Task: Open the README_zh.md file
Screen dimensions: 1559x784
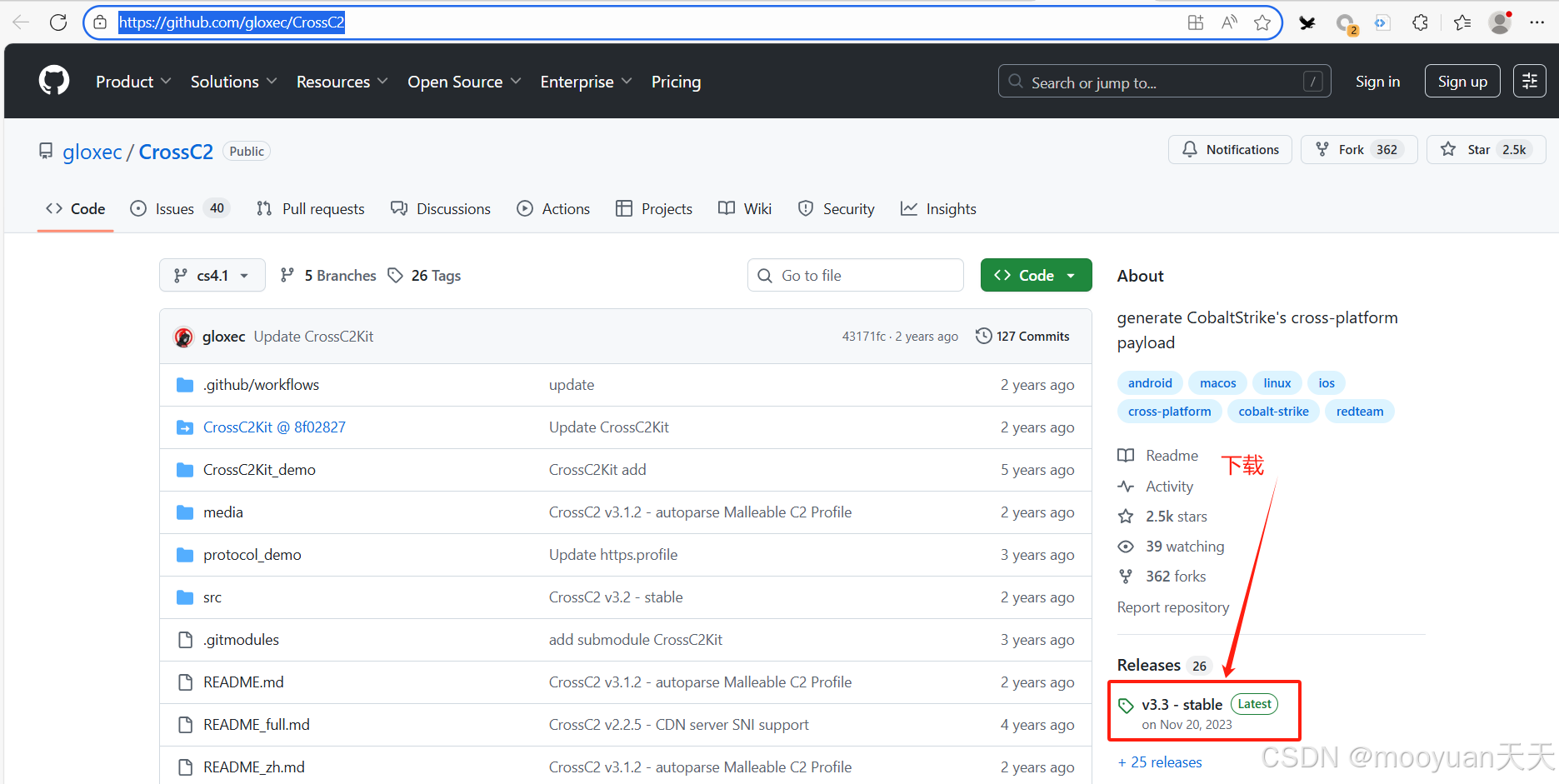Action: pos(254,767)
